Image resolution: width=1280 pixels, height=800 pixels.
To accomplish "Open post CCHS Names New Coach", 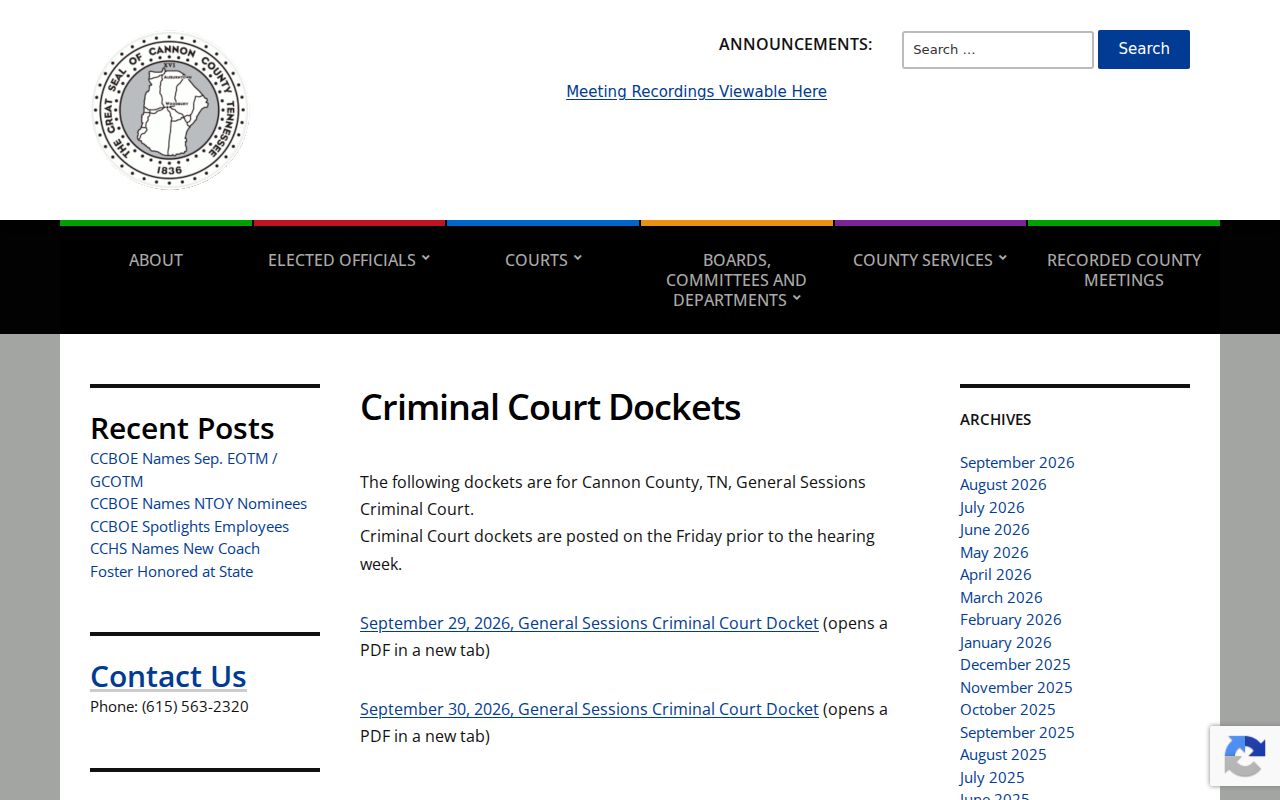I will 175,549.
